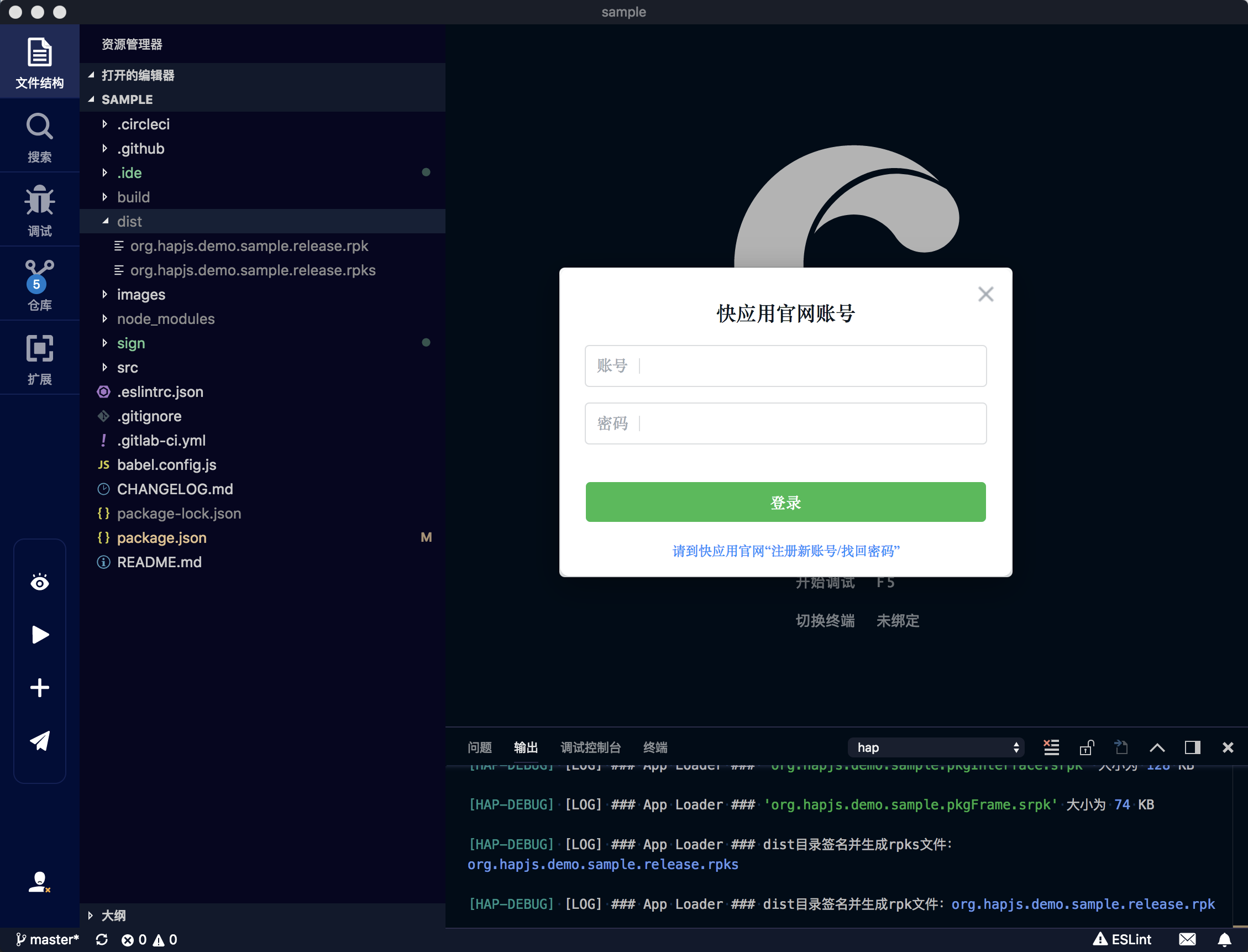
Task: Switch to the 输出 output tab
Action: [525, 747]
